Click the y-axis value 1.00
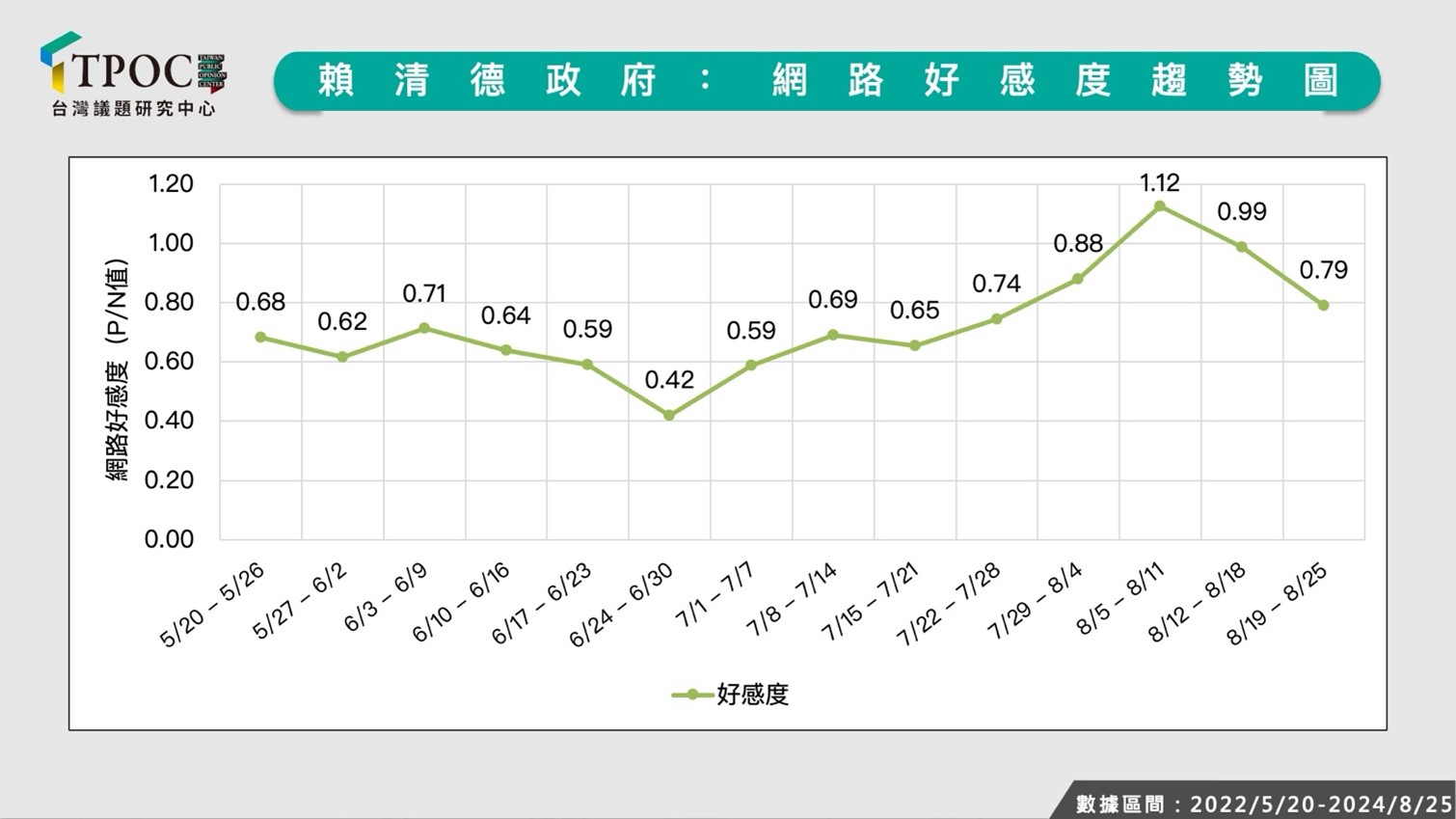 [x=171, y=243]
